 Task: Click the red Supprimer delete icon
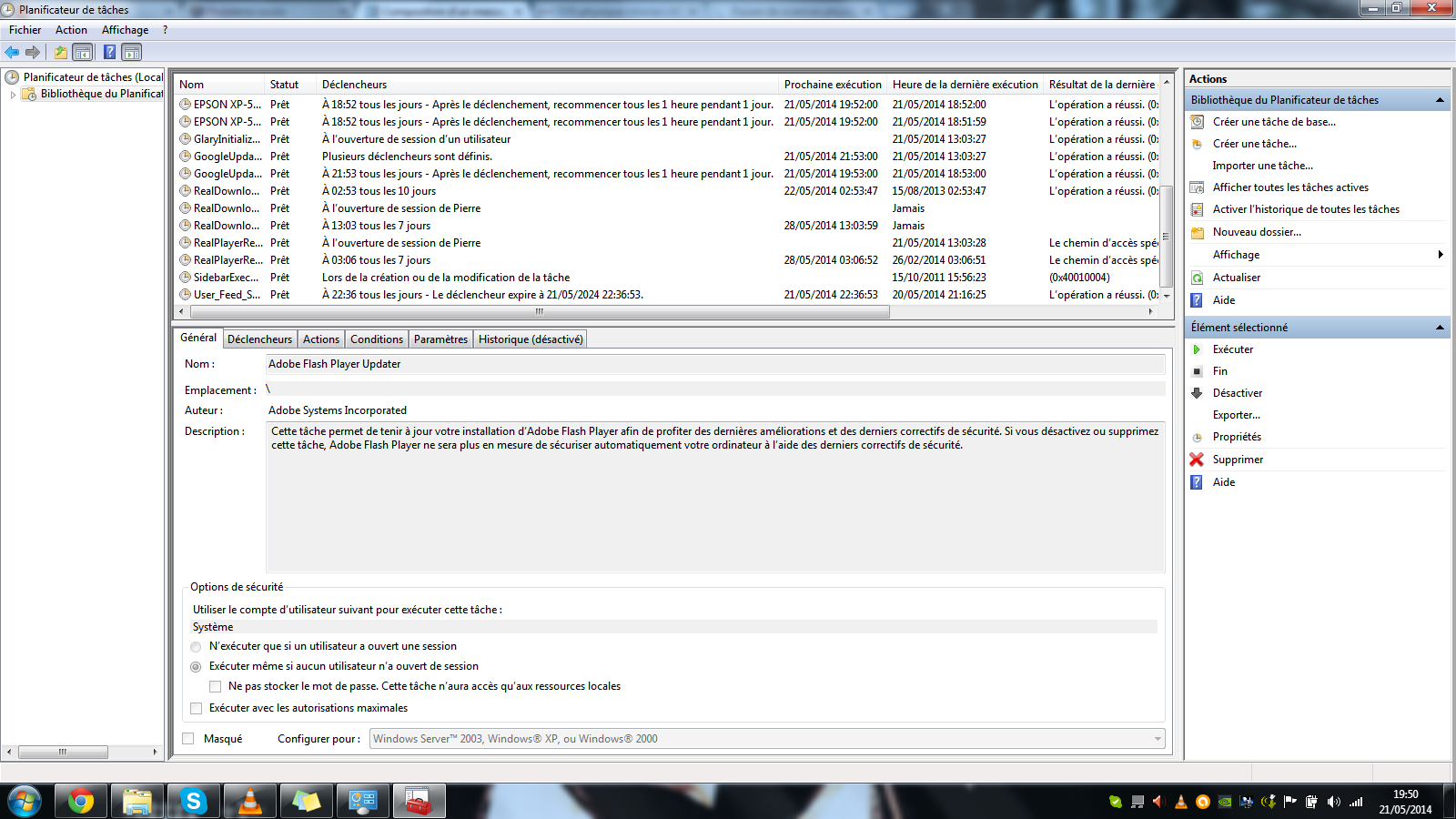click(x=1197, y=460)
